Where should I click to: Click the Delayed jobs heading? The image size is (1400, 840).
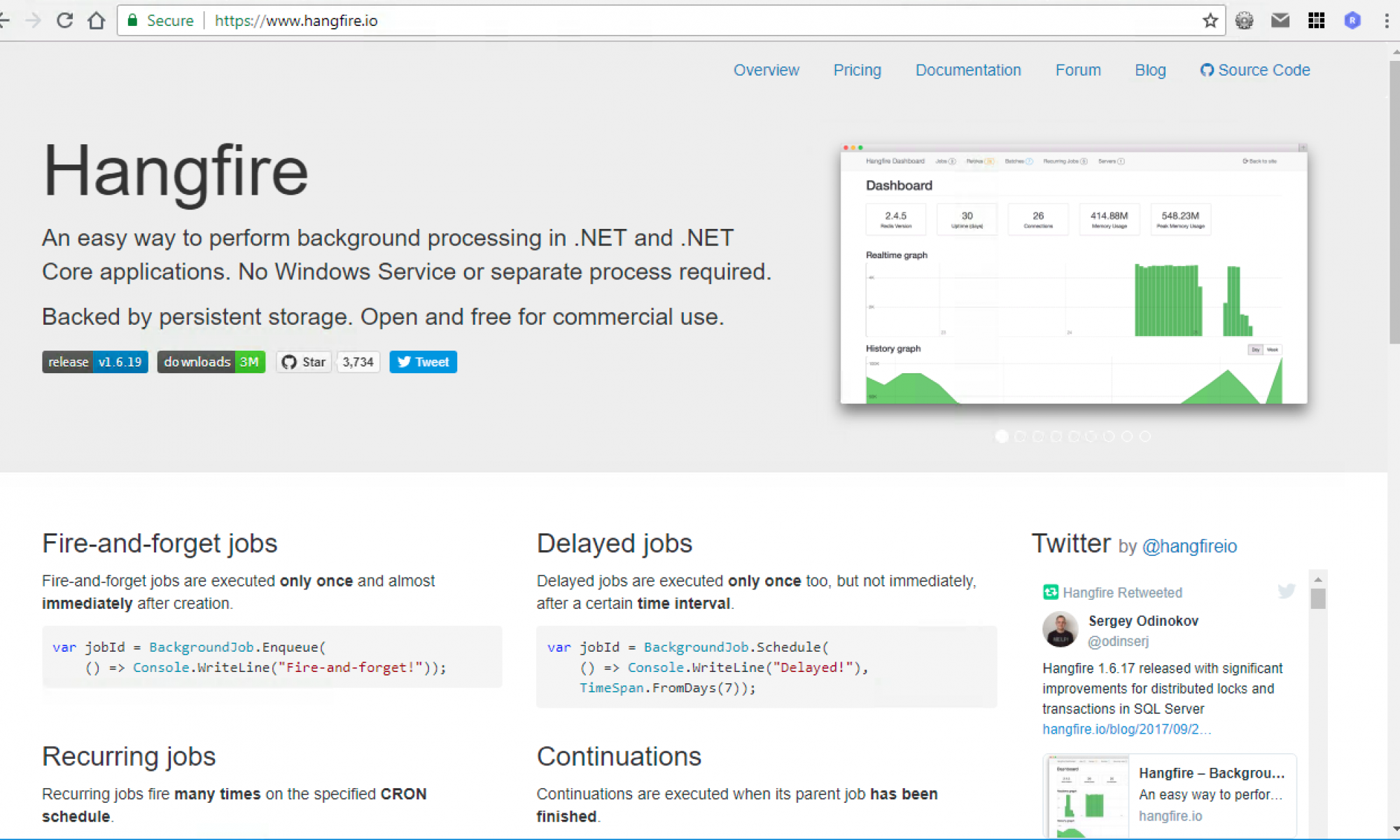pos(615,543)
